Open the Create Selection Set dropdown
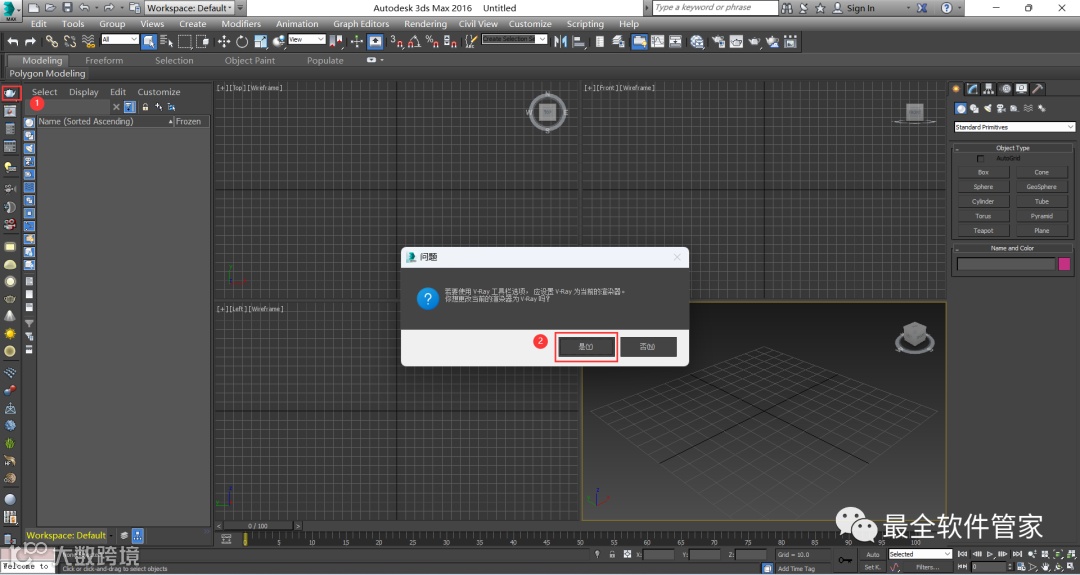The height and width of the screenshot is (575, 1080). click(514, 39)
